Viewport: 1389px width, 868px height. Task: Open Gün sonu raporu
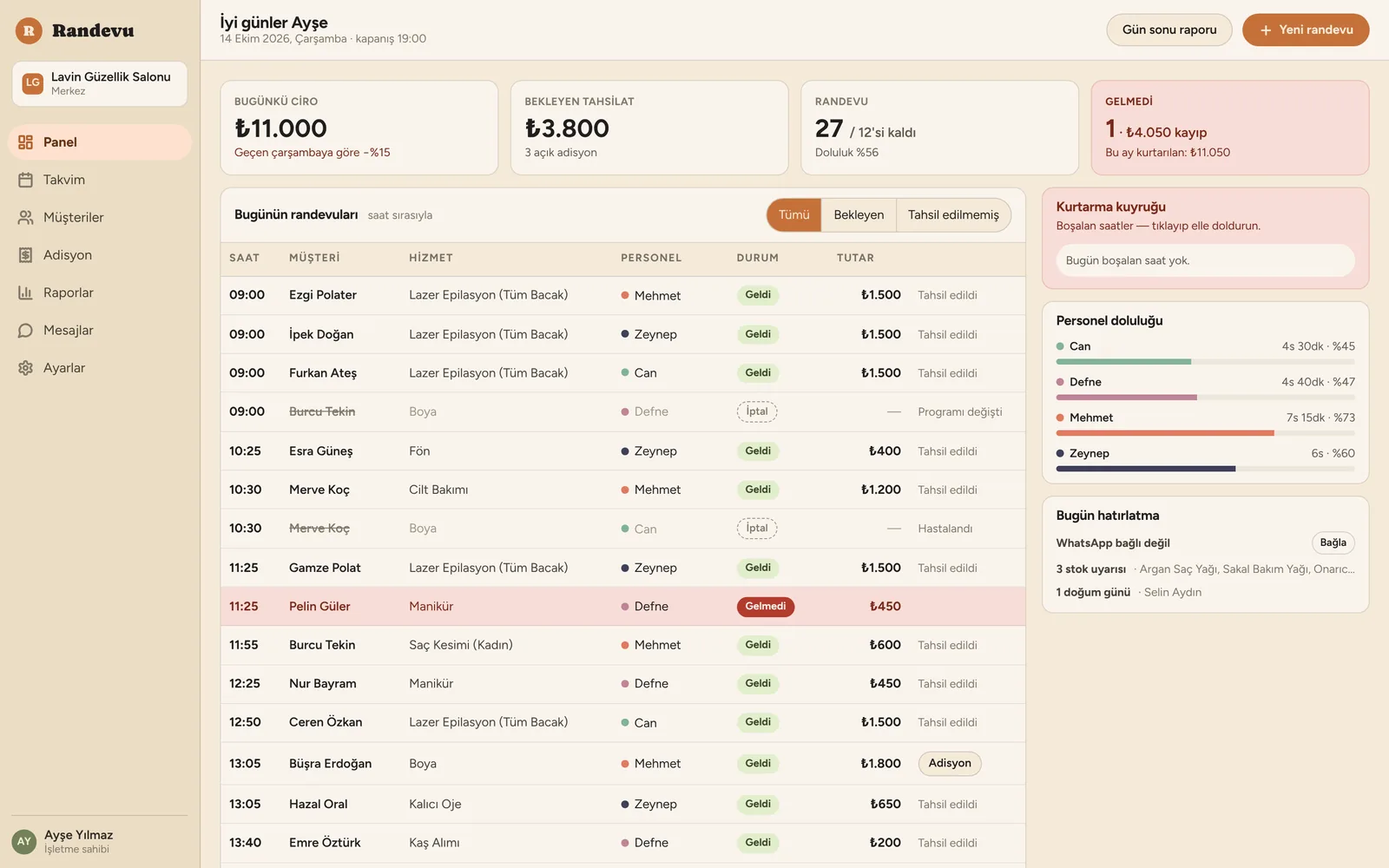pyautogui.click(x=1169, y=30)
